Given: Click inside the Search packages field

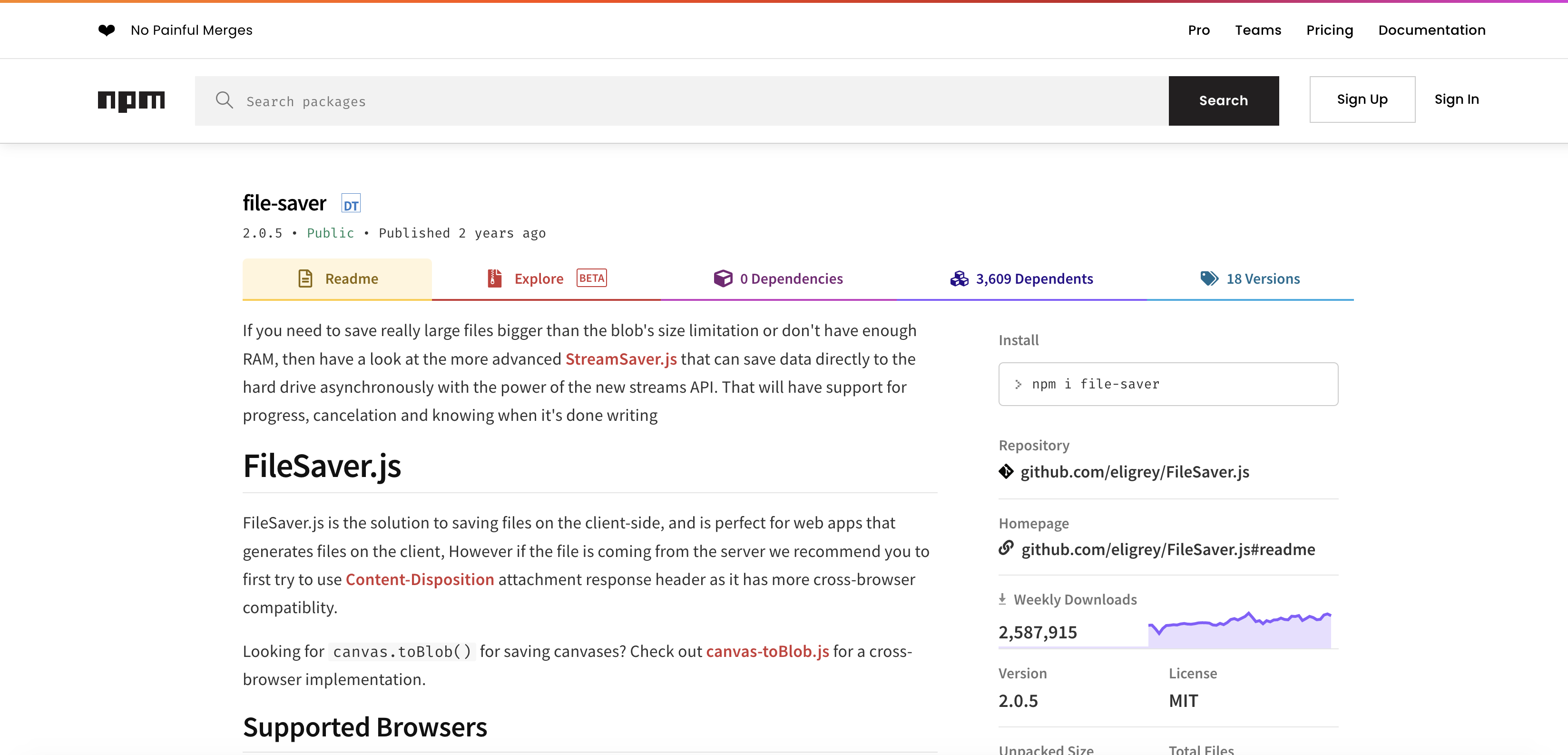Looking at the screenshot, I should tap(548, 100).
